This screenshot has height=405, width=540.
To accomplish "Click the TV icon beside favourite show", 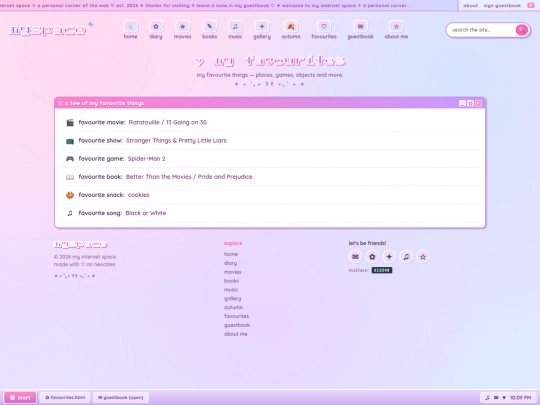I will tap(70, 141).
